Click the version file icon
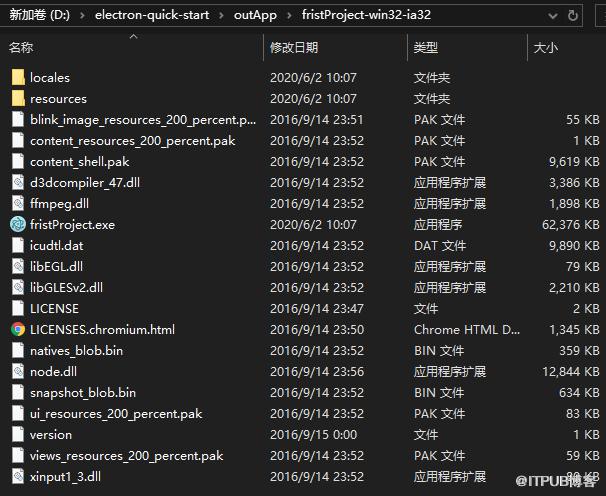 18,435
